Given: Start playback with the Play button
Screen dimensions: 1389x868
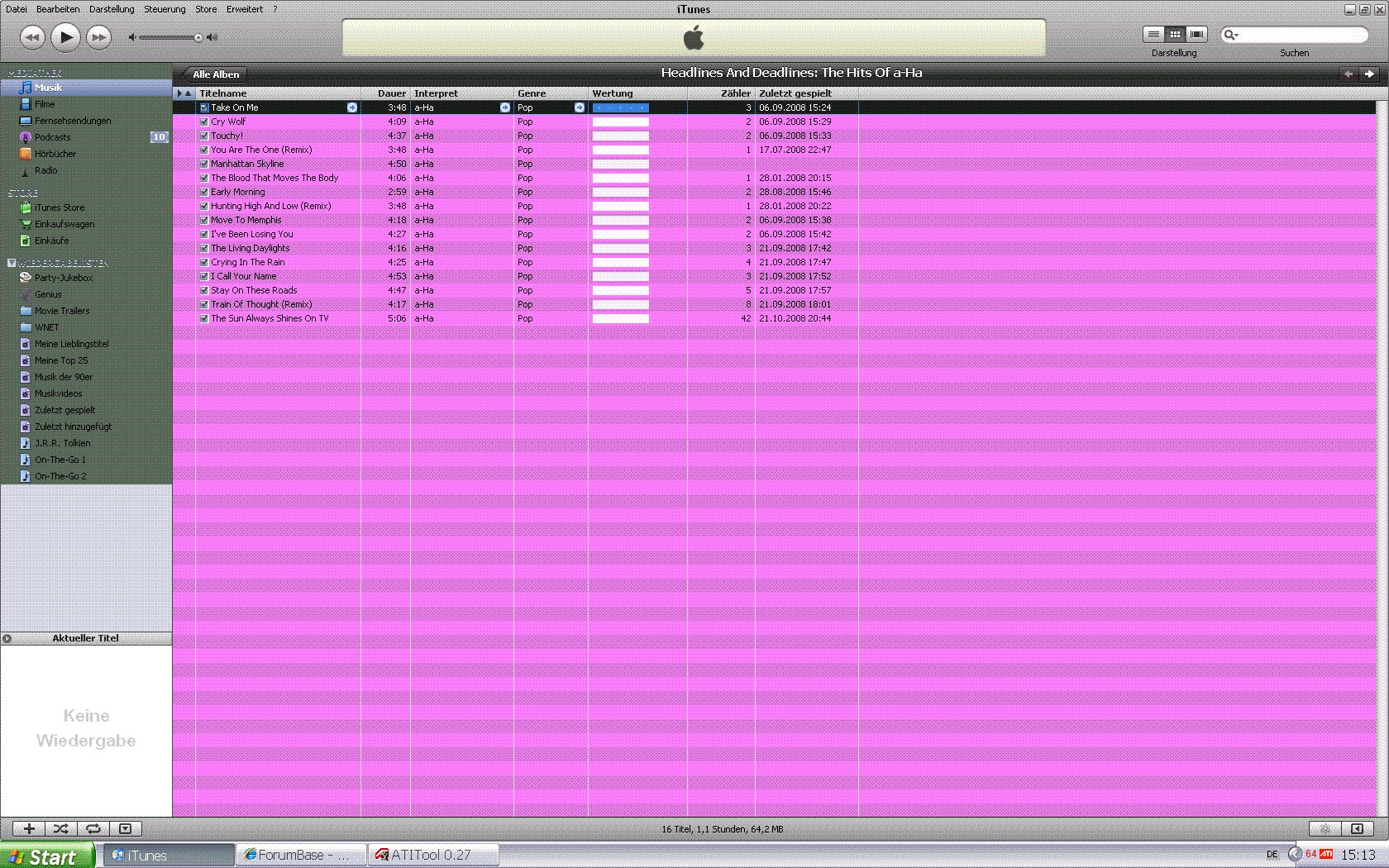Looking at the screenshot, I should point(65,36).
